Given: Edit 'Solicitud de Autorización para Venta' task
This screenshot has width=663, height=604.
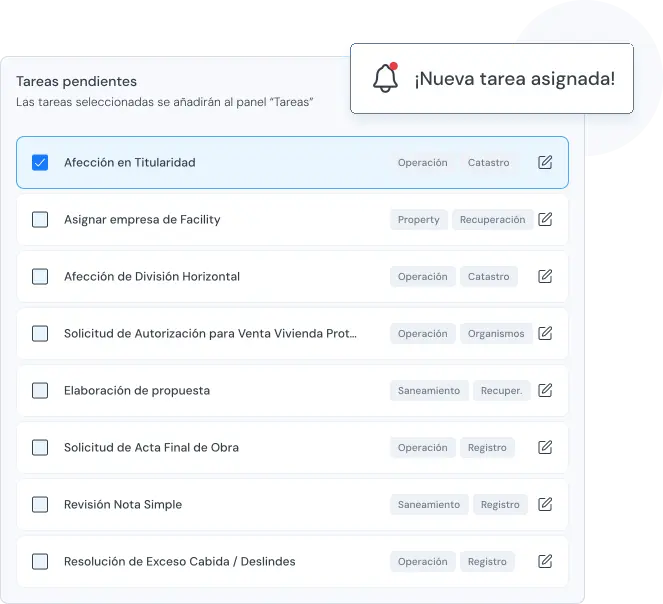Looking at the screenshot, I should [x=545, y=333].
